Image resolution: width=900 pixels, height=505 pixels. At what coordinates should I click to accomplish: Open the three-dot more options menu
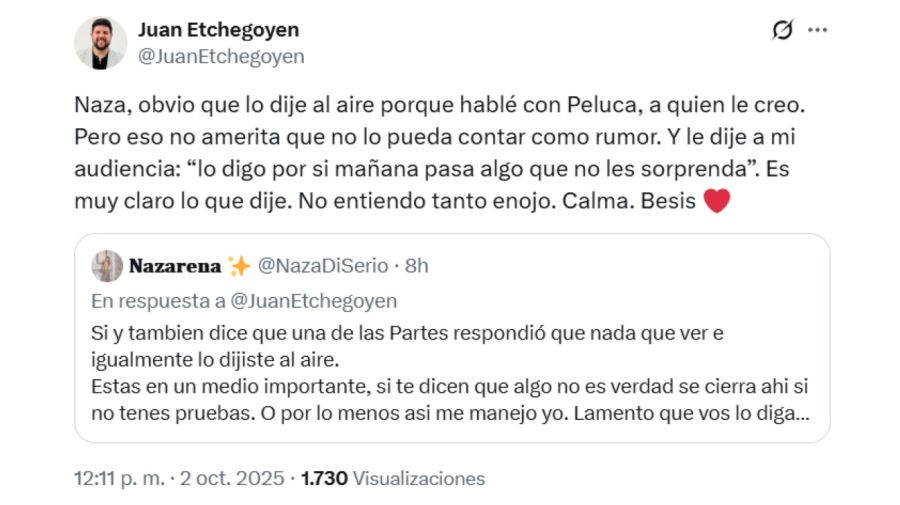click(818, 30)
